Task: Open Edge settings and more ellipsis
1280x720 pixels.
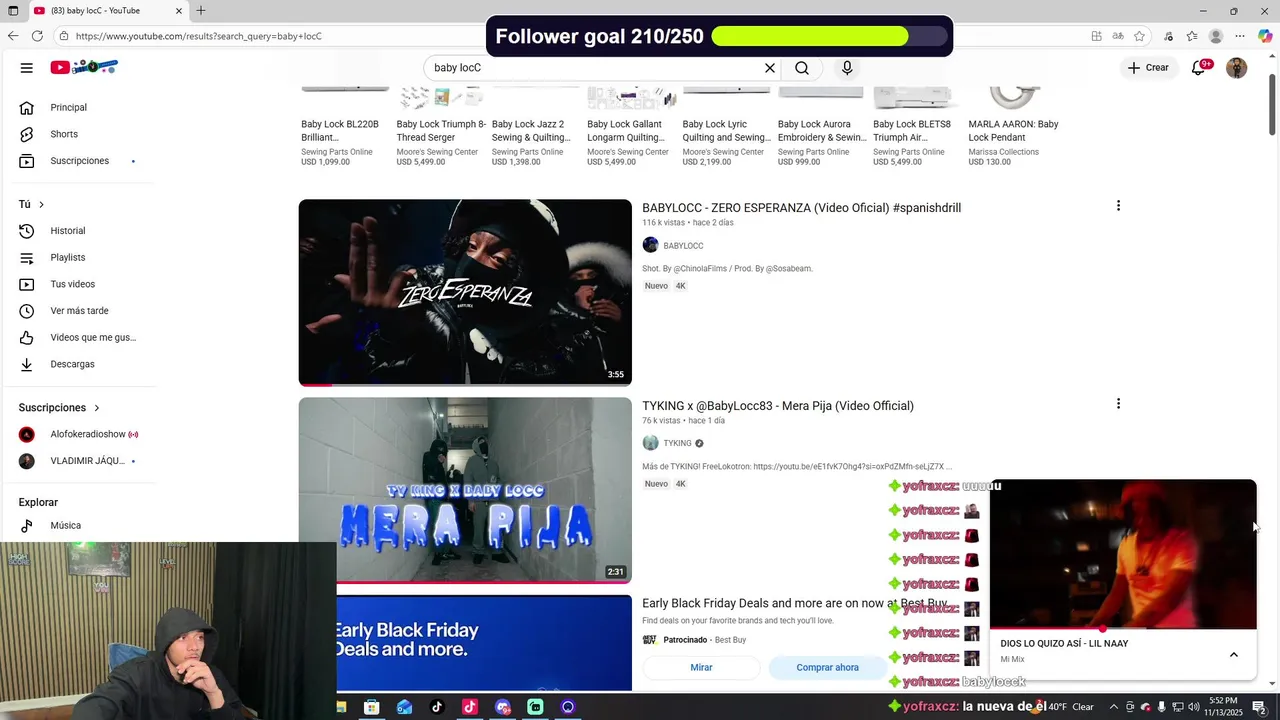Action: tap(1240, 36)
